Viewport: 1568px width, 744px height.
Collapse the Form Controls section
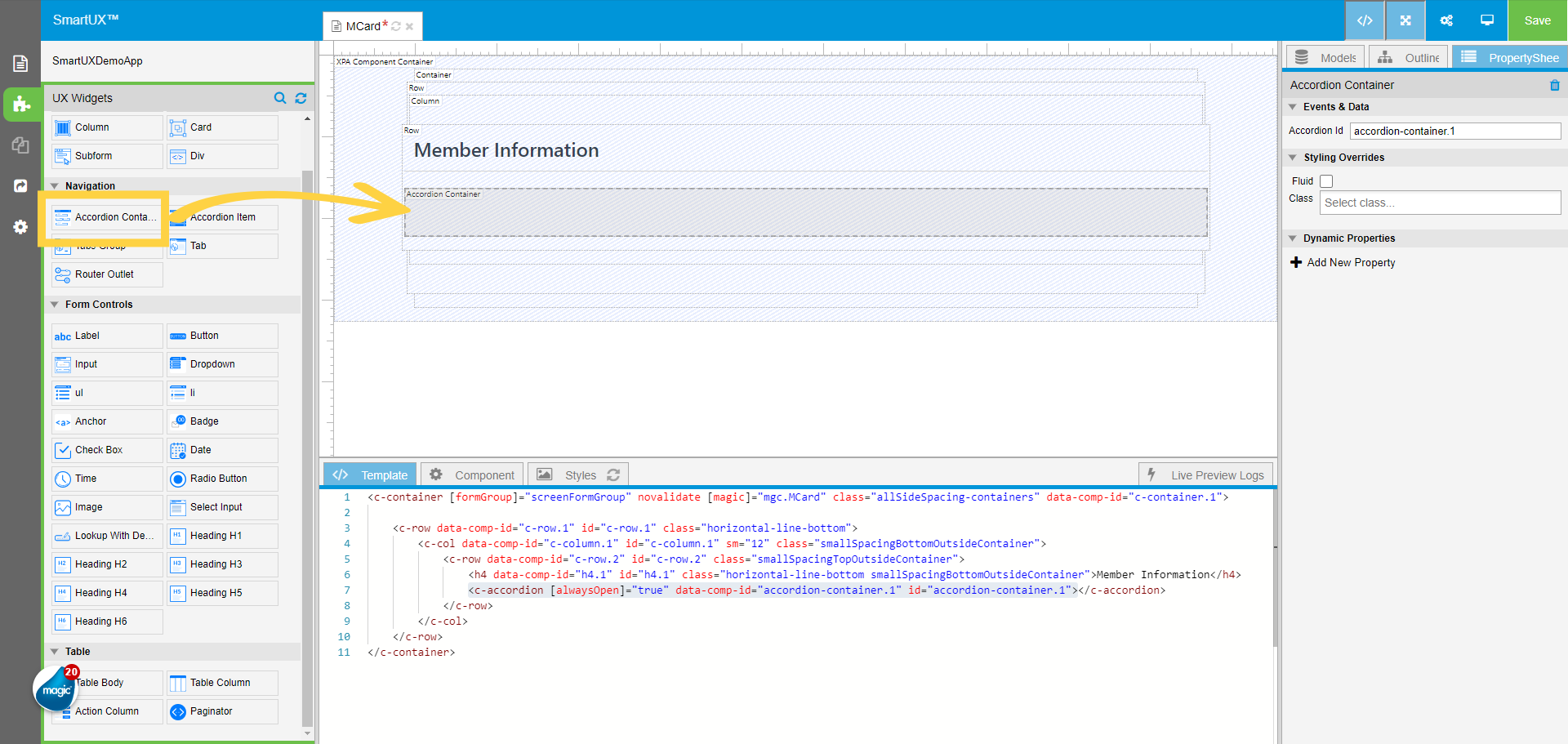pos(55,305)
